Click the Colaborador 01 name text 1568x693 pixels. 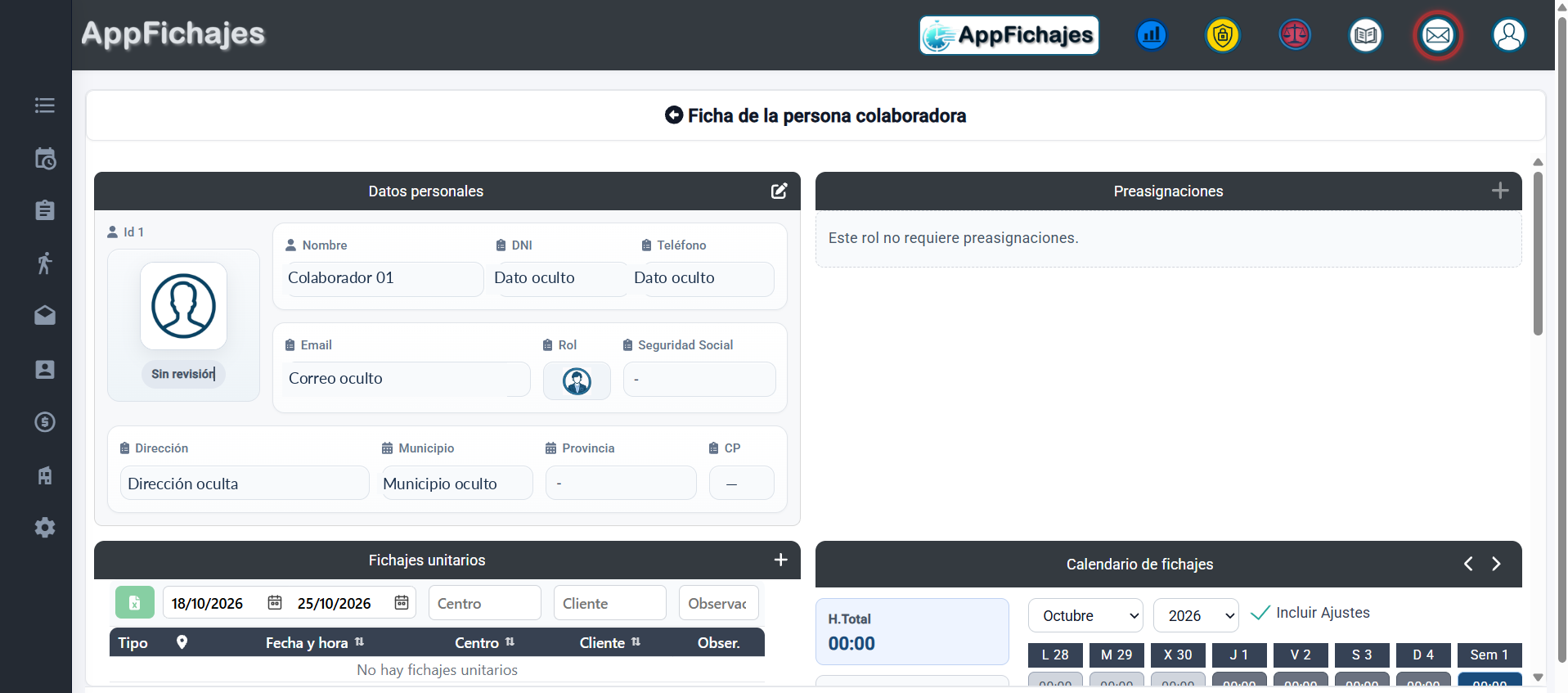[x=341, y=278]
